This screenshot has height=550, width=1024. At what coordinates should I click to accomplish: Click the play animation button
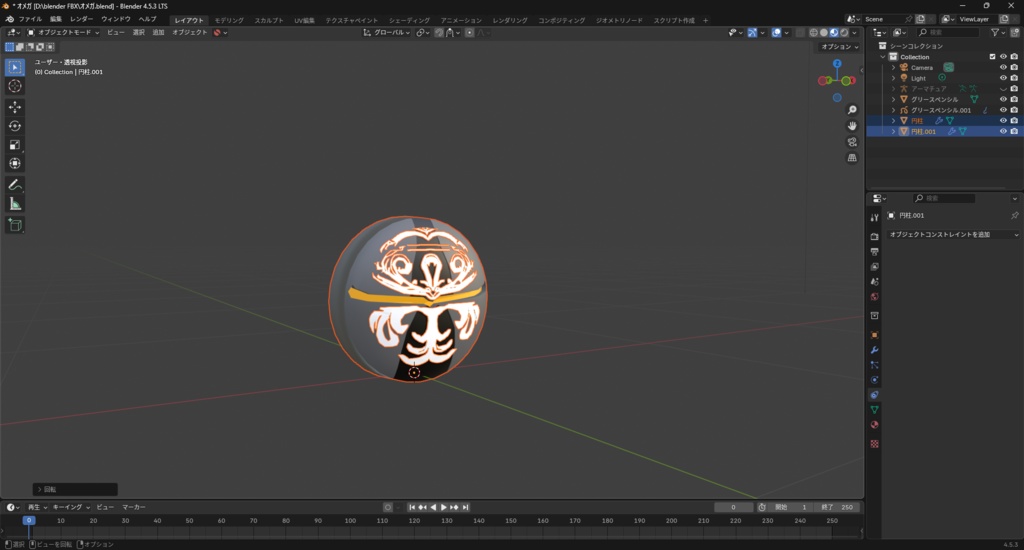coord(443,508)
